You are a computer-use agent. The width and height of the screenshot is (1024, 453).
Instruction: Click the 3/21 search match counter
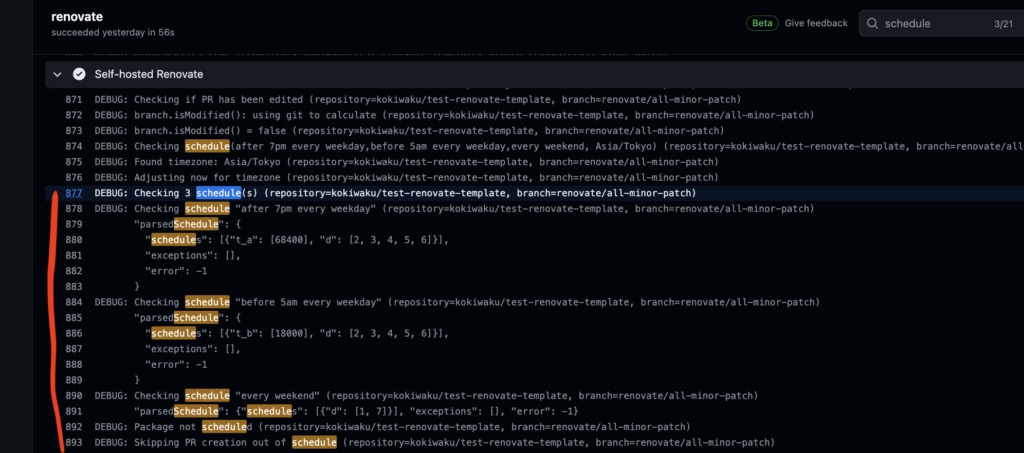(1003, 23)
